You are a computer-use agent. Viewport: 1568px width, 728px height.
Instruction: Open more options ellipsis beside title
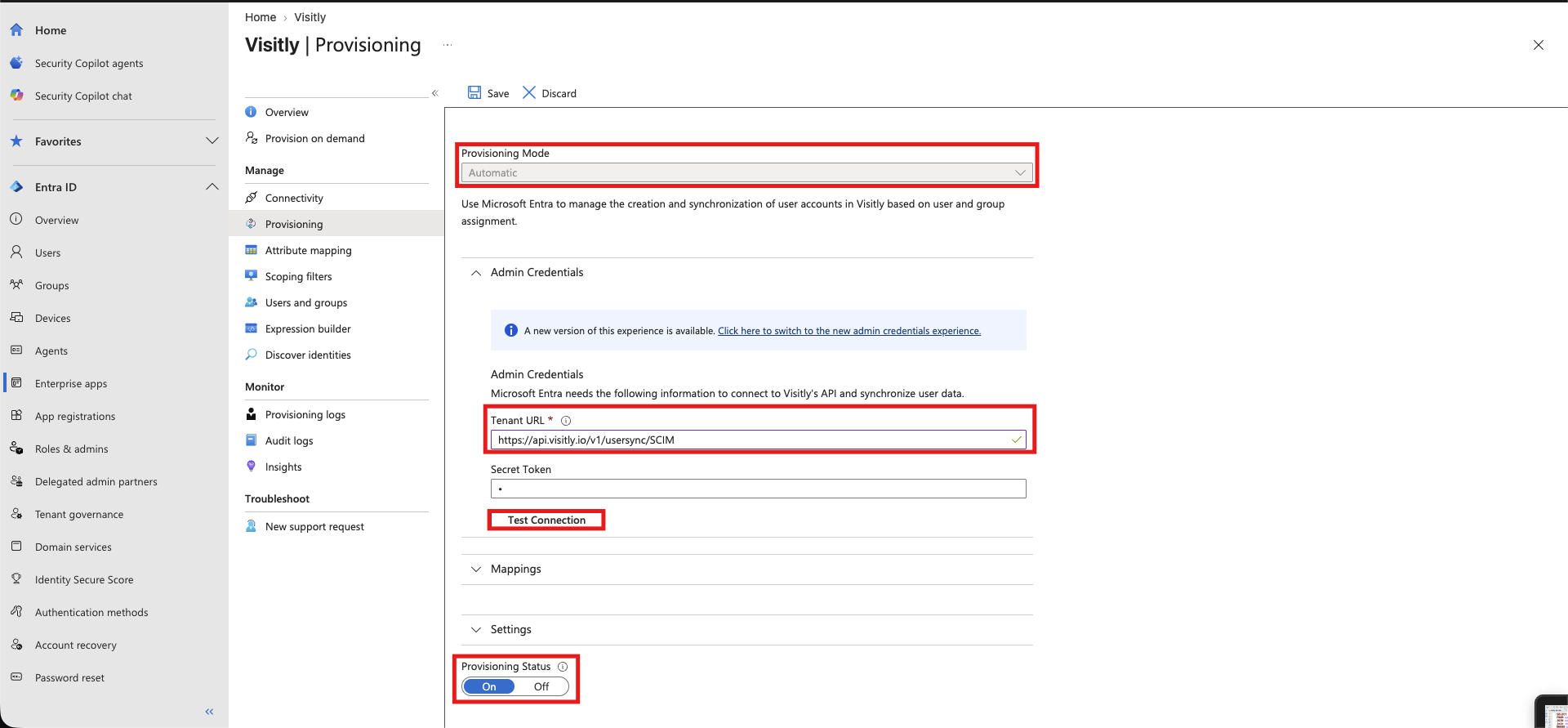coord(448,45)
